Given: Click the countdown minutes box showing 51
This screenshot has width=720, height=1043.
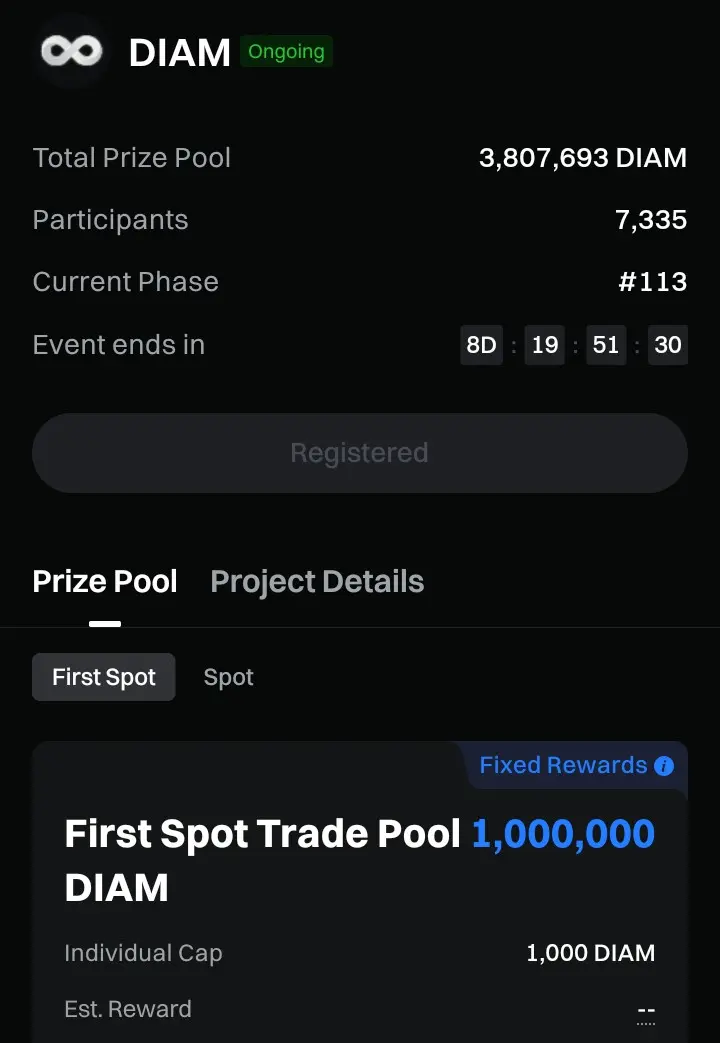Looking at the screenshot, I should (x=606, y=345).
